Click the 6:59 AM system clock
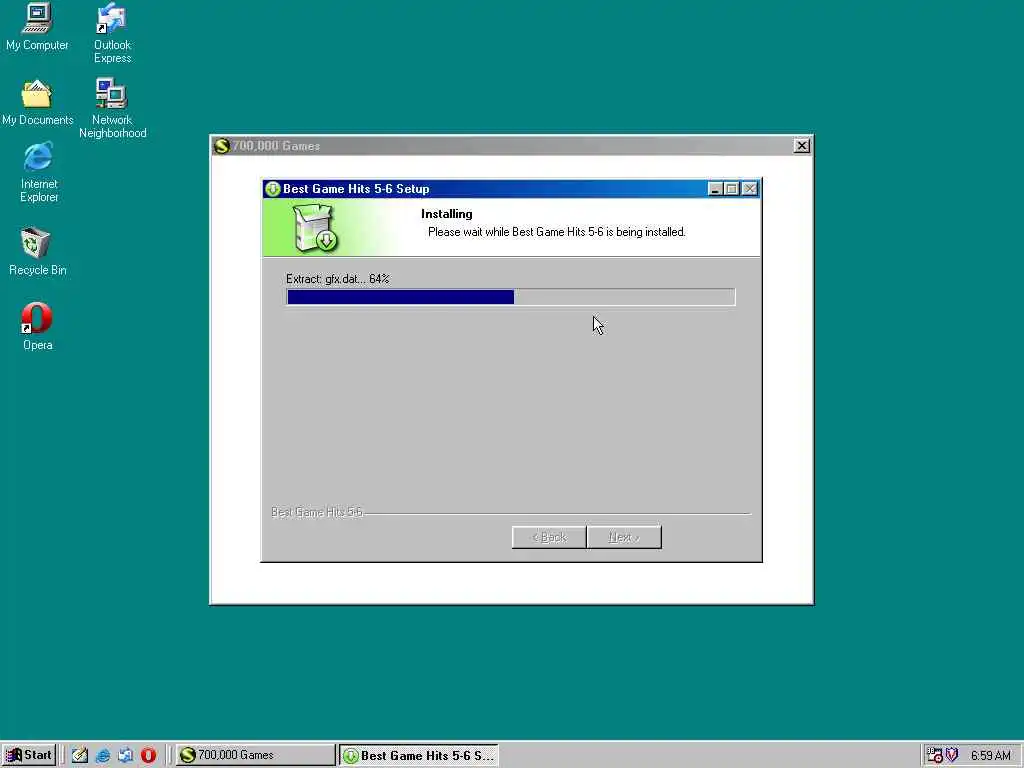 [x=991, y=756]
